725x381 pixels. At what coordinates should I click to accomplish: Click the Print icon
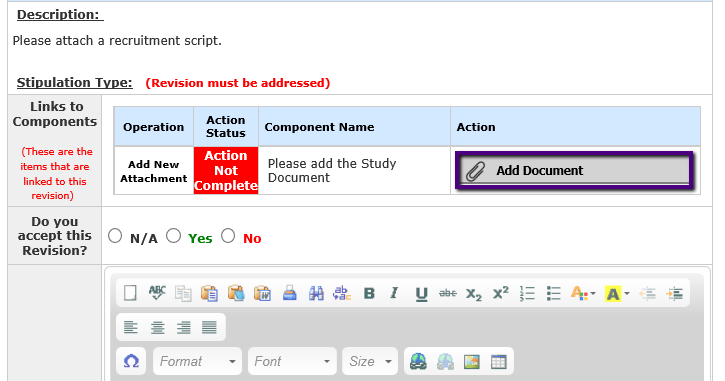point(289,293)
